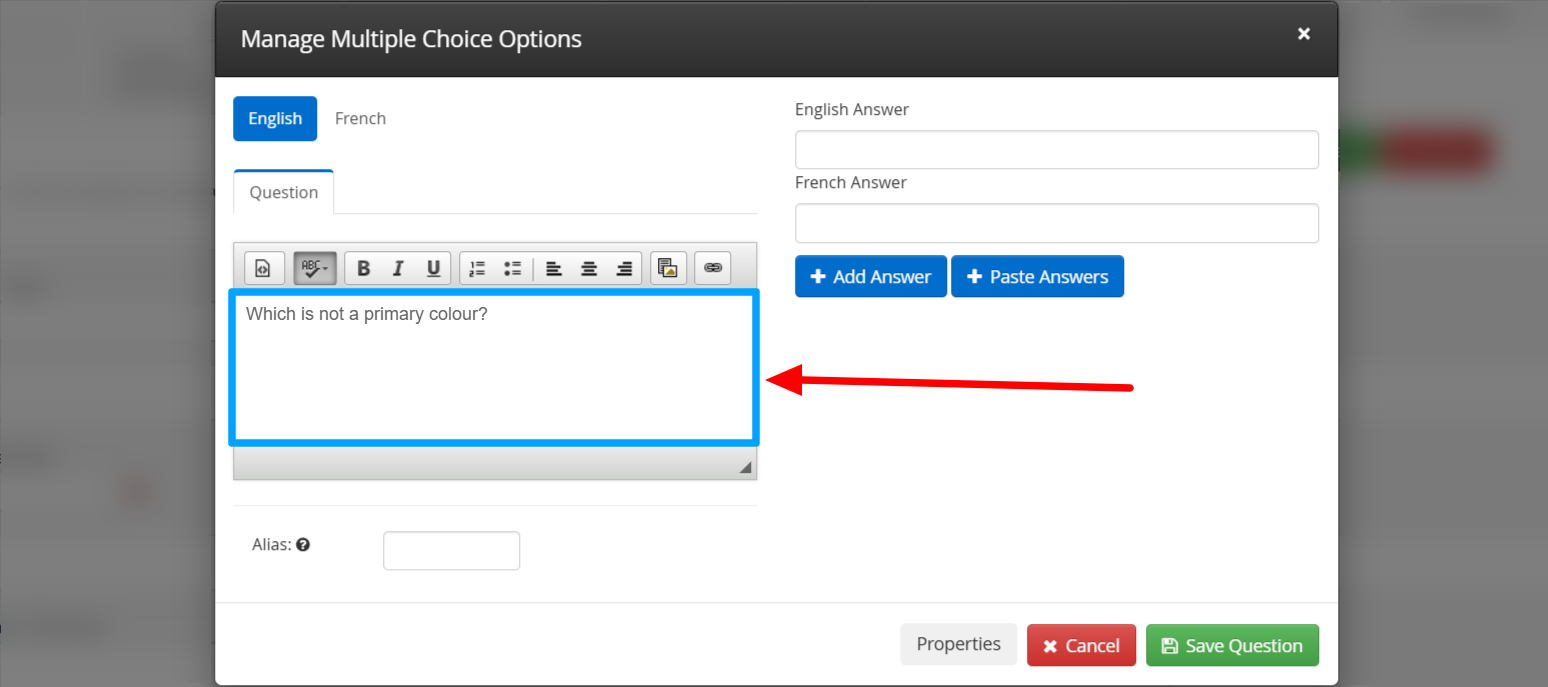Open the Question tab
1548x687 pixels.
(284, 192)
